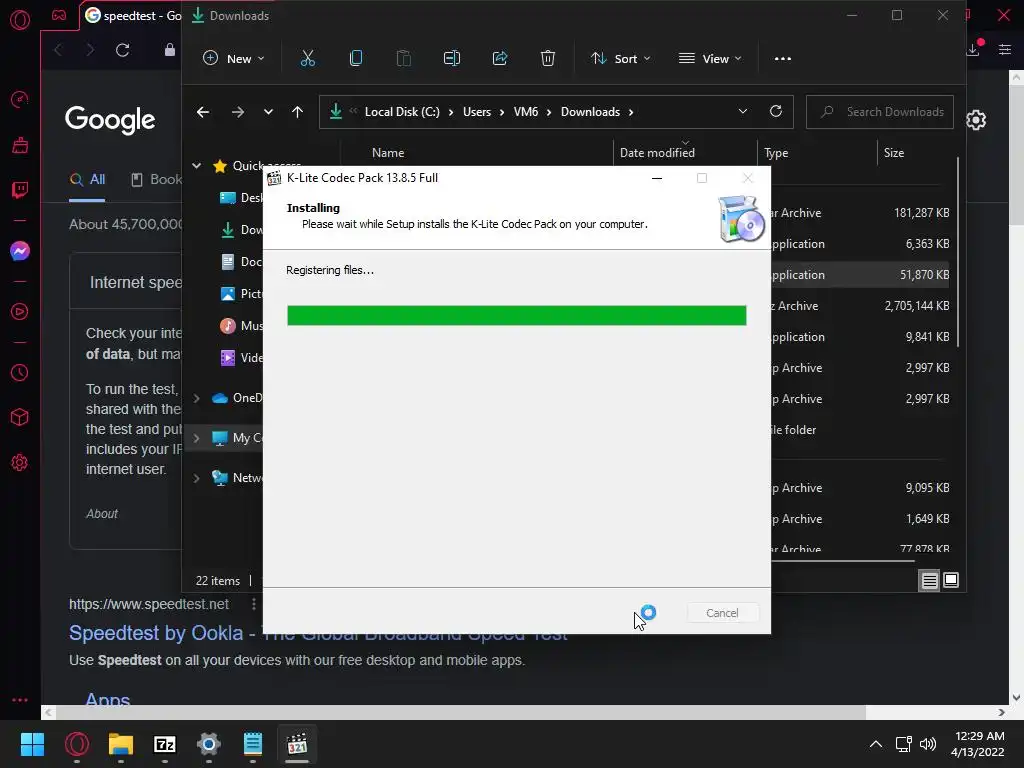Click the Share icon in File Explorer toolbar
This screenshot has width=1024, height=768.
pyautogui.click(x=500, y=59)
